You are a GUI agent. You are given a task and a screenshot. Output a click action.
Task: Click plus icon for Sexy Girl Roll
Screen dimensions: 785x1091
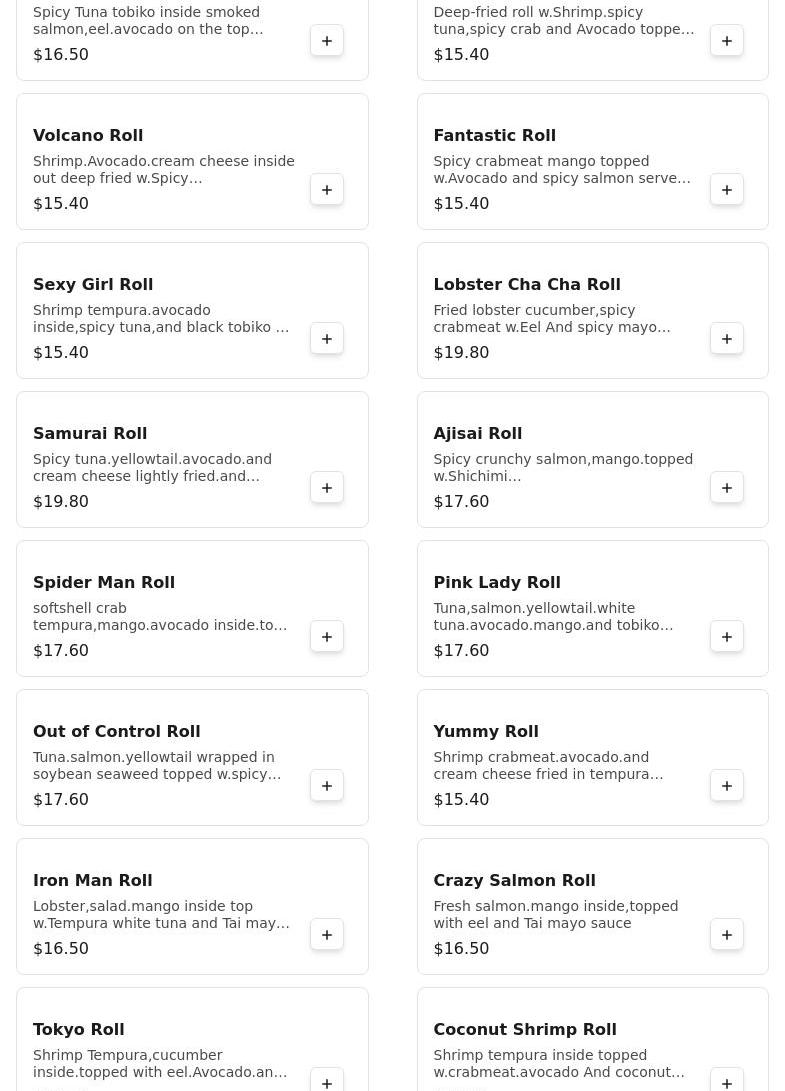327,339
